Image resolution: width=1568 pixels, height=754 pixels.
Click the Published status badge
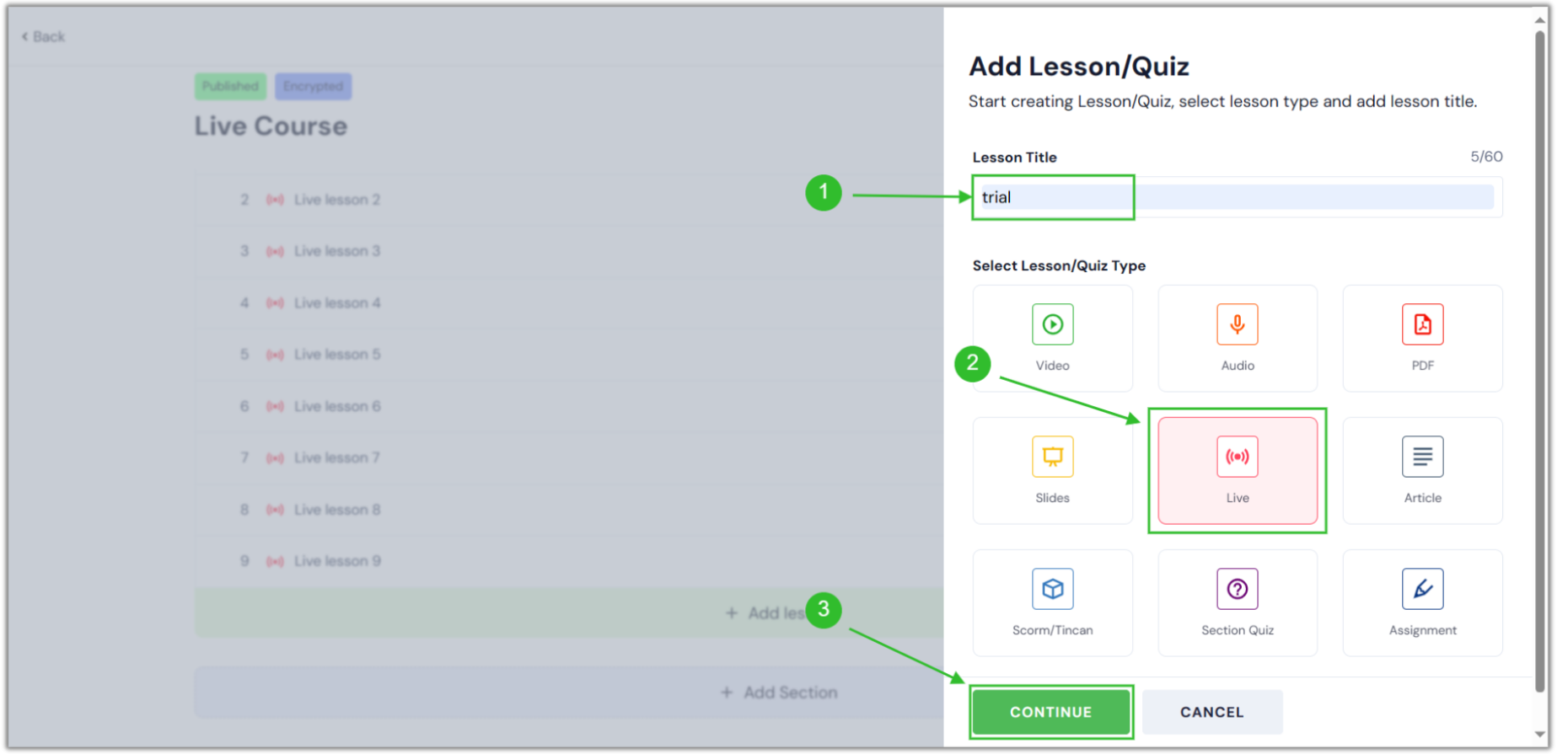(229, 85)
